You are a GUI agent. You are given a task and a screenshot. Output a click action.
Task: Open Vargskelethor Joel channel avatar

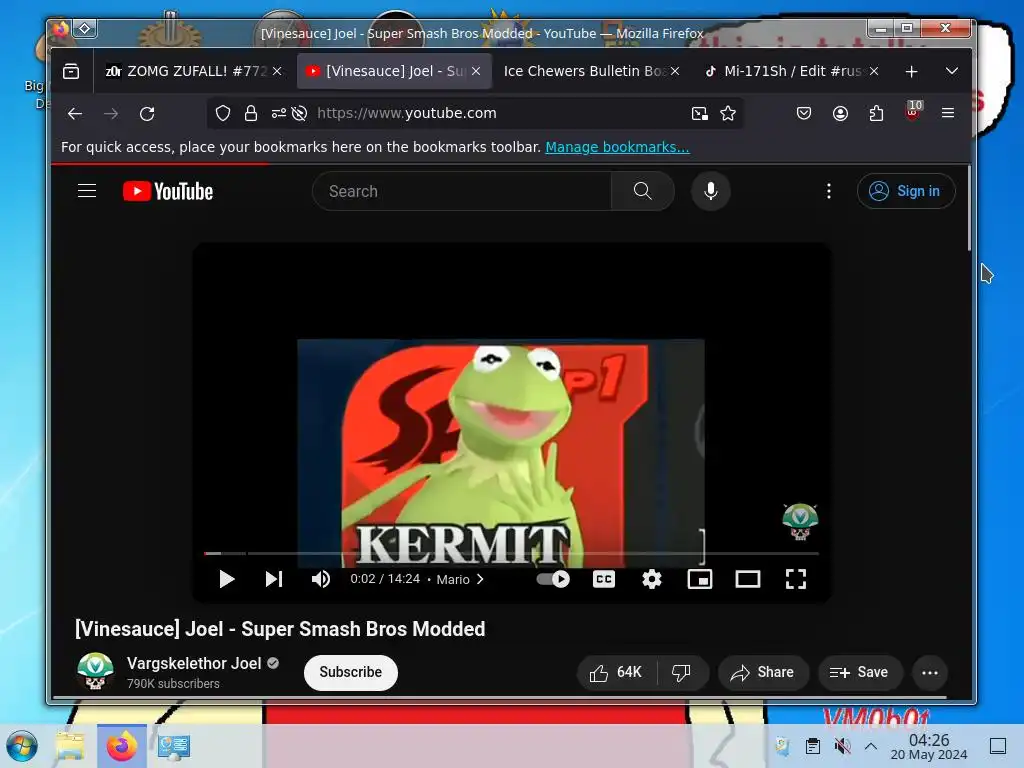(x=95, y=671)
